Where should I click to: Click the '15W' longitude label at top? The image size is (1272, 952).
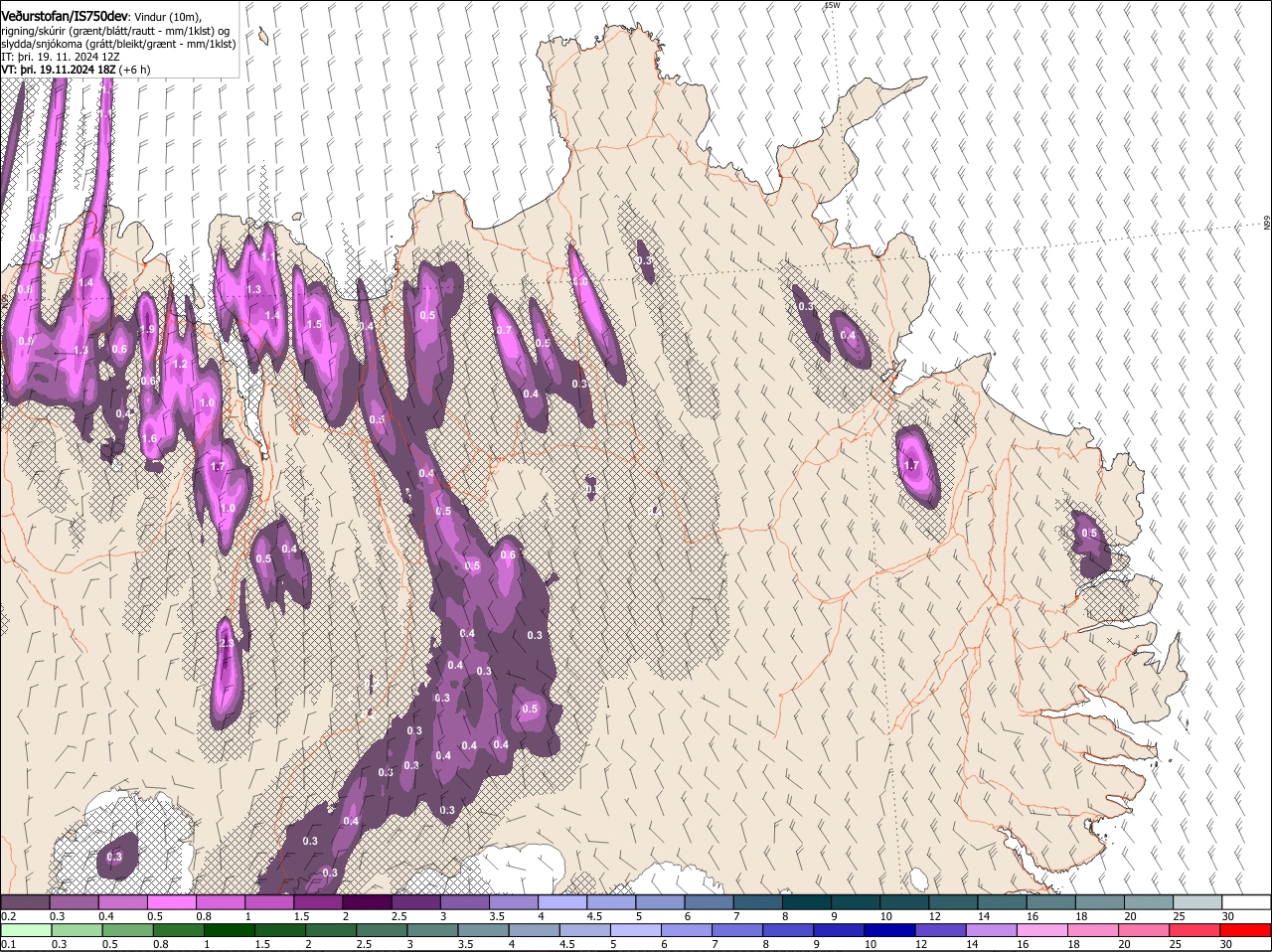pos(832,5)
